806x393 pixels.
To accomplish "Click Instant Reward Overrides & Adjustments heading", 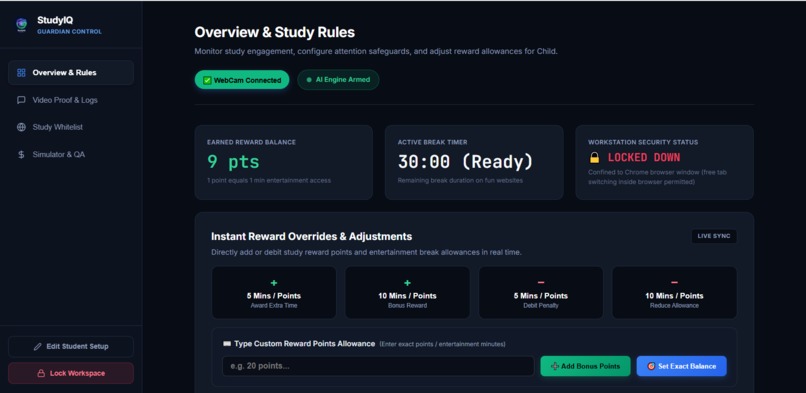I will click(312, 236).
